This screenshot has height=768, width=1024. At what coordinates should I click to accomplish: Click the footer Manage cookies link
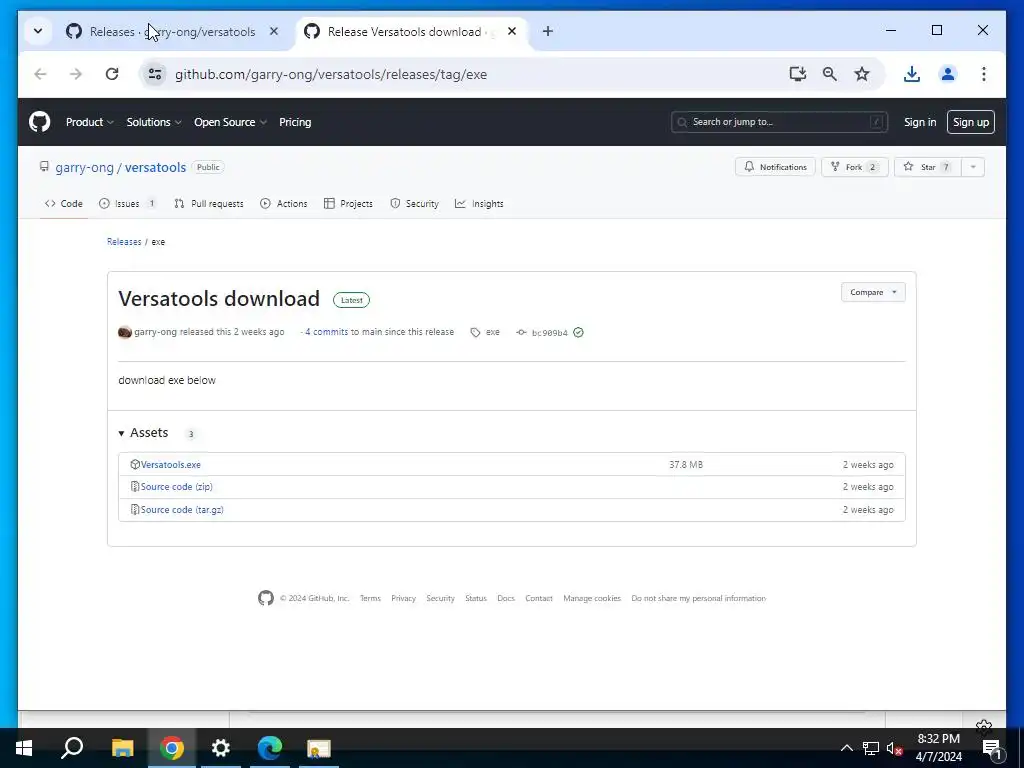tap(592, 598)
